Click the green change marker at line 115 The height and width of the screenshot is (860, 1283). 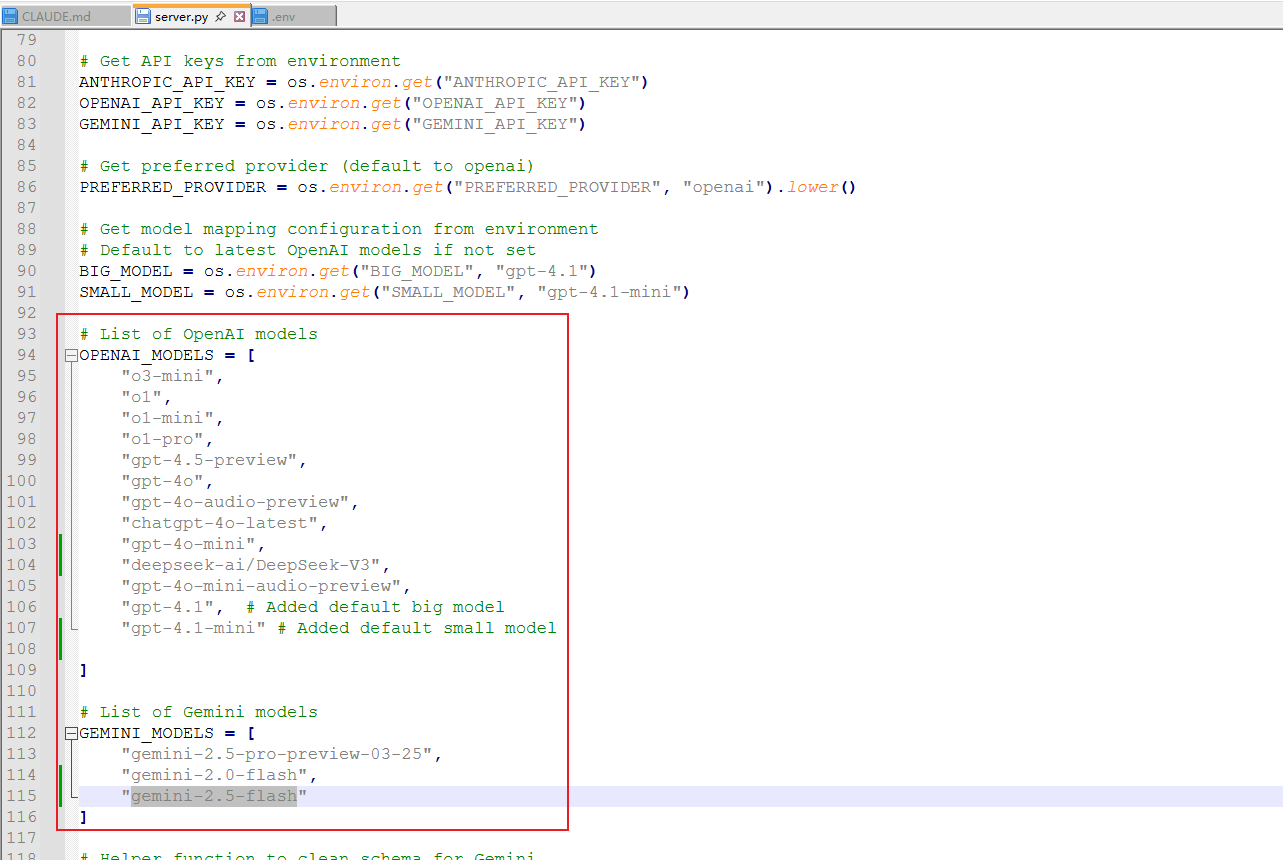point(61,796)
